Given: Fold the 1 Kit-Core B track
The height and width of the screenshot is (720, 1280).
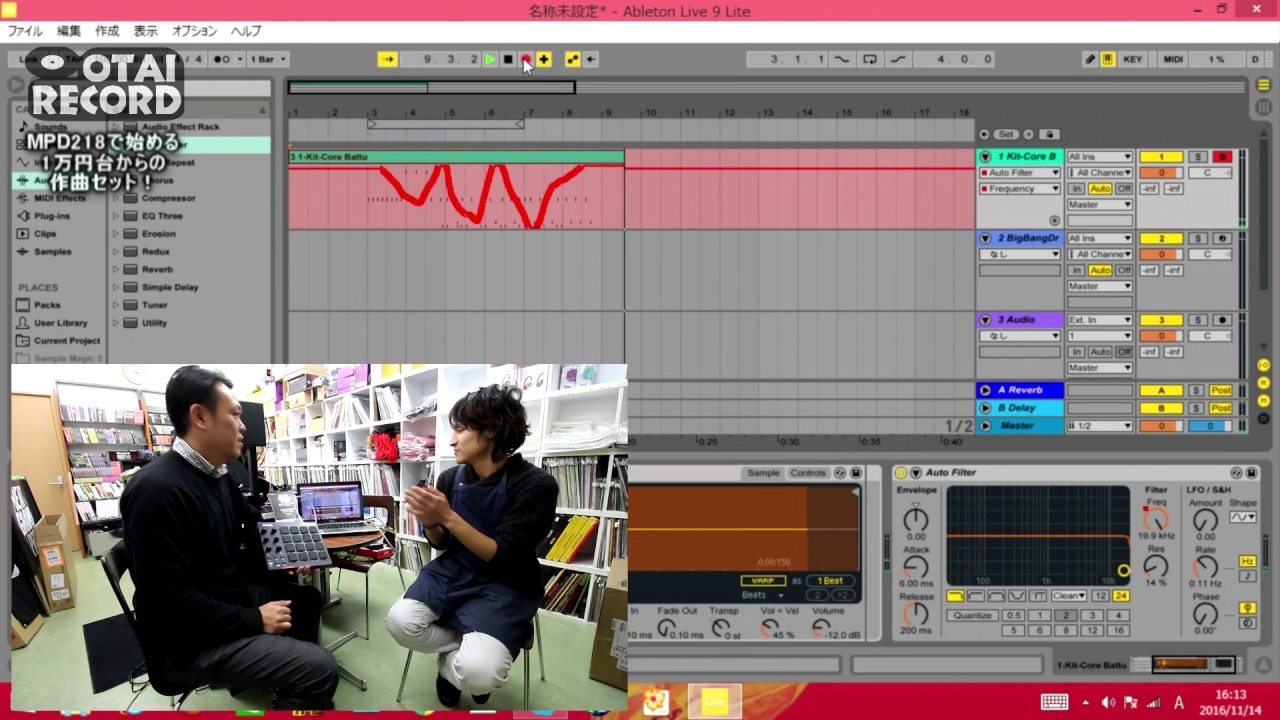Looking at the screenshot, I should tap(985, 157).
